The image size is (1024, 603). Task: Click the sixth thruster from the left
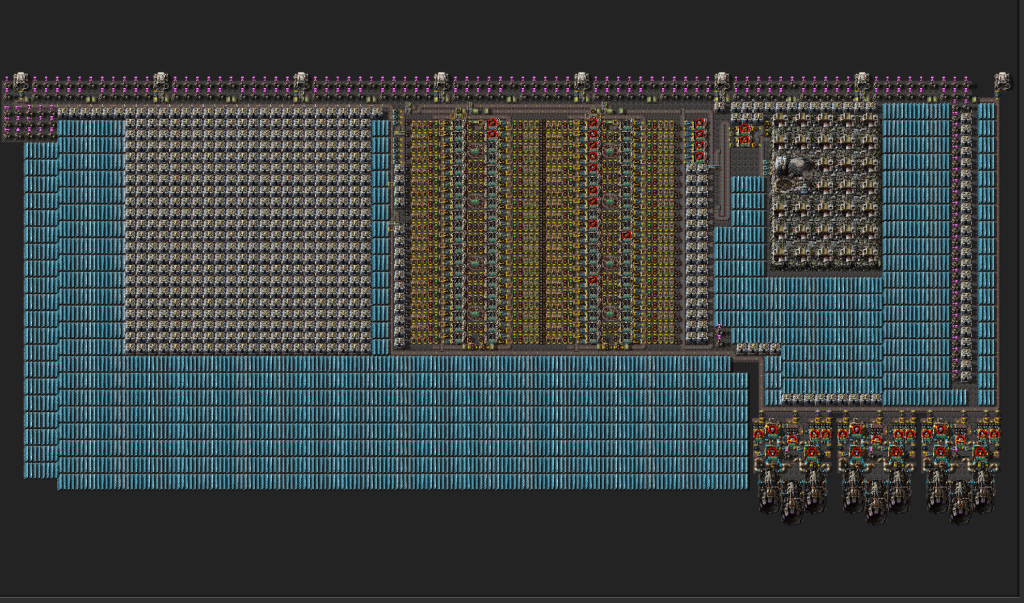pos(898,491)
